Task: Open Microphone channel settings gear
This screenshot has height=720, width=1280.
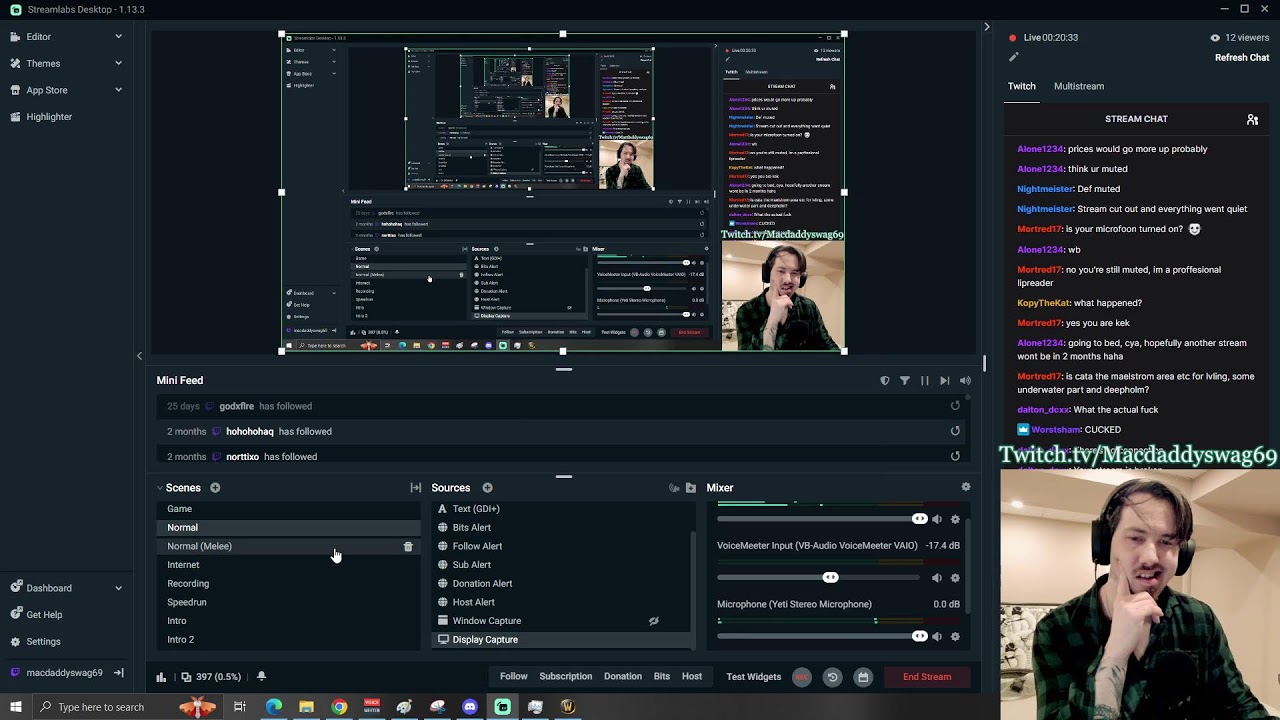Action: tap(955, 636)
